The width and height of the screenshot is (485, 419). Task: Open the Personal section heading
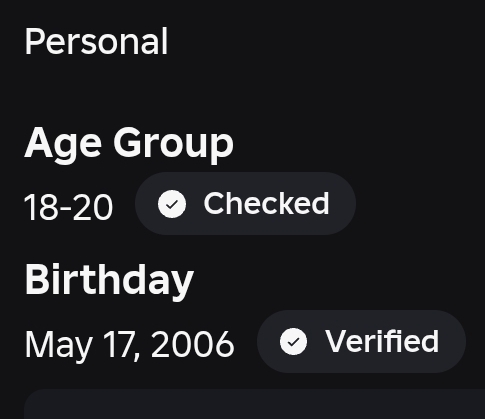96,42
